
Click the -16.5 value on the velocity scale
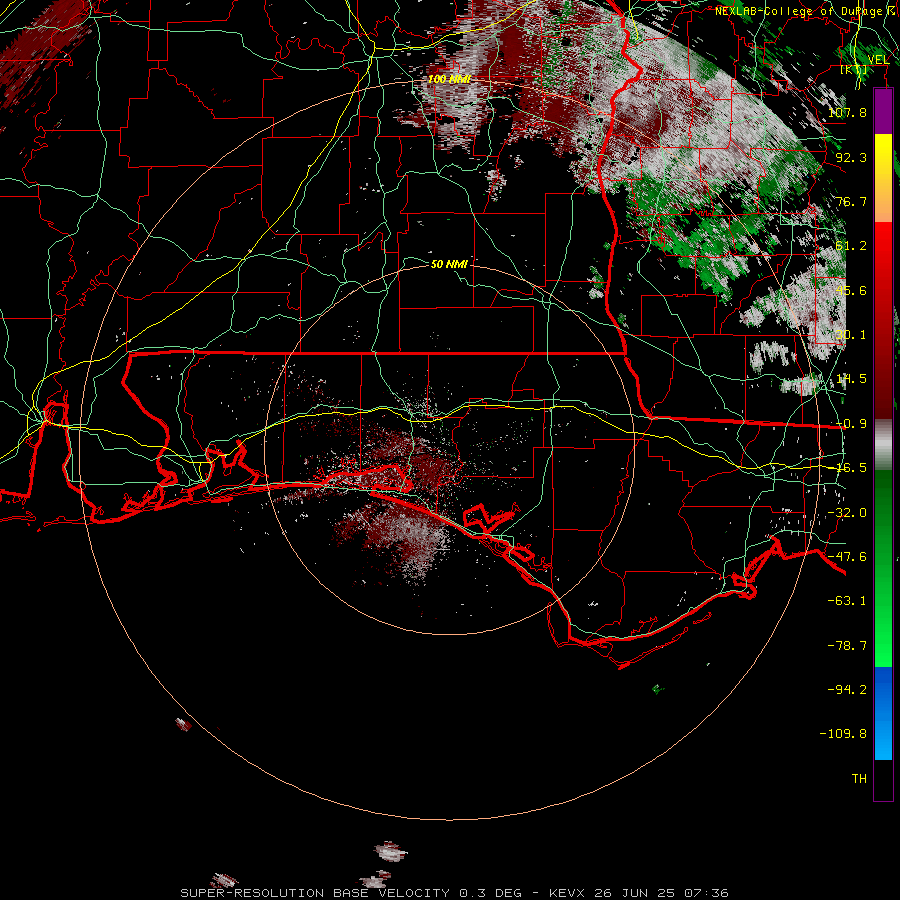(847, 468)
